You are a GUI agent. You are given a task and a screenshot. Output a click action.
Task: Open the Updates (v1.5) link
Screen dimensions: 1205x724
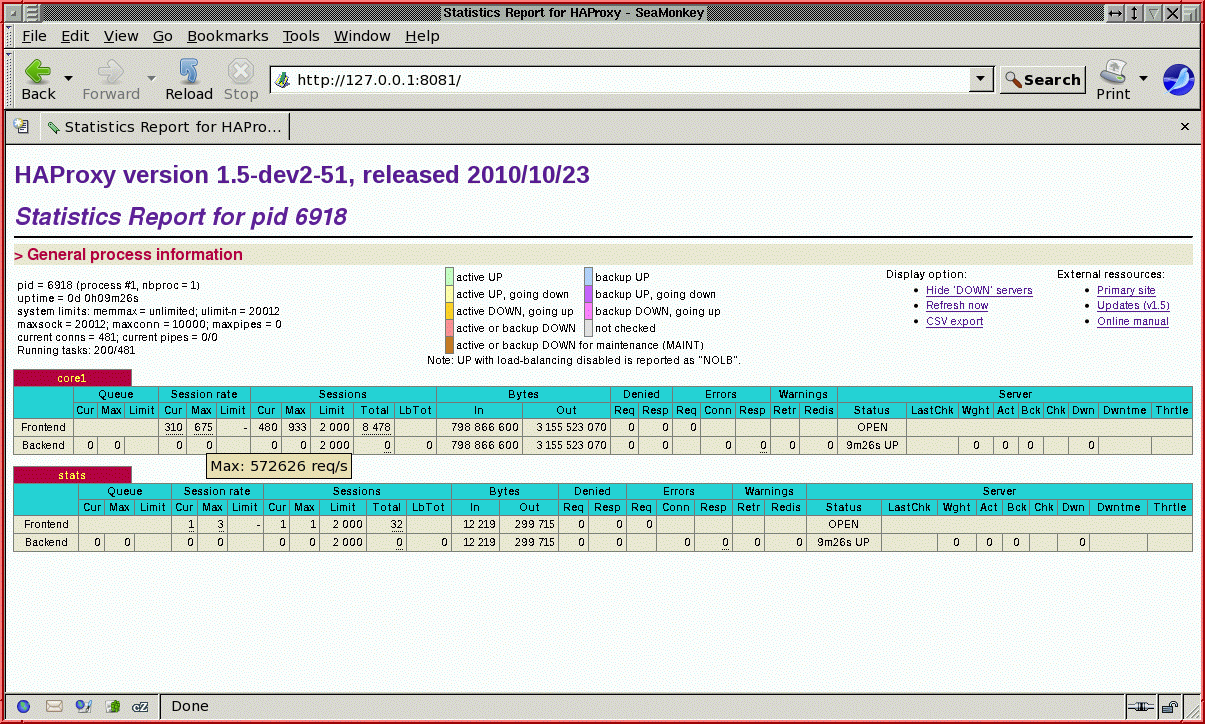(1133, 305)
